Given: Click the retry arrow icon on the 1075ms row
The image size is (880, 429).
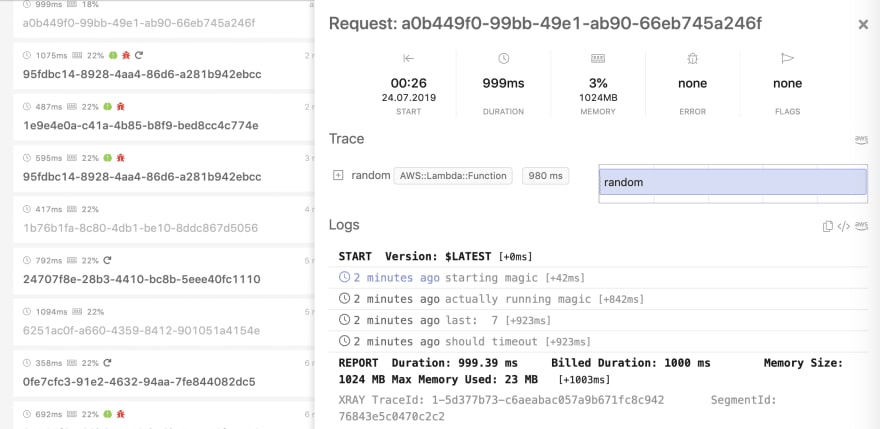Looking at the screenshot, I should click(x=139, y=55).
